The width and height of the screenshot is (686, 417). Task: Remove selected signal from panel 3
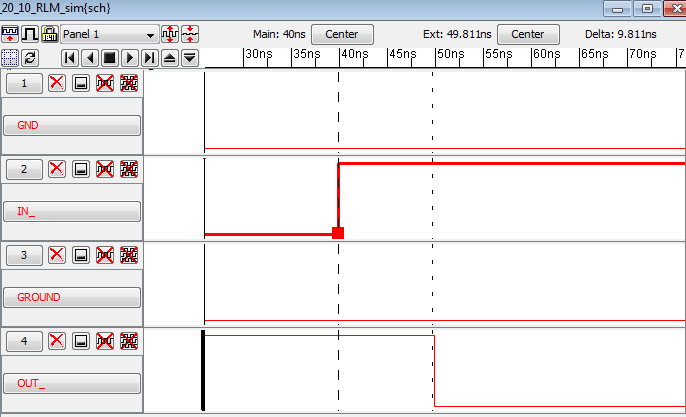pyautogui.click(x=105, y=255)
